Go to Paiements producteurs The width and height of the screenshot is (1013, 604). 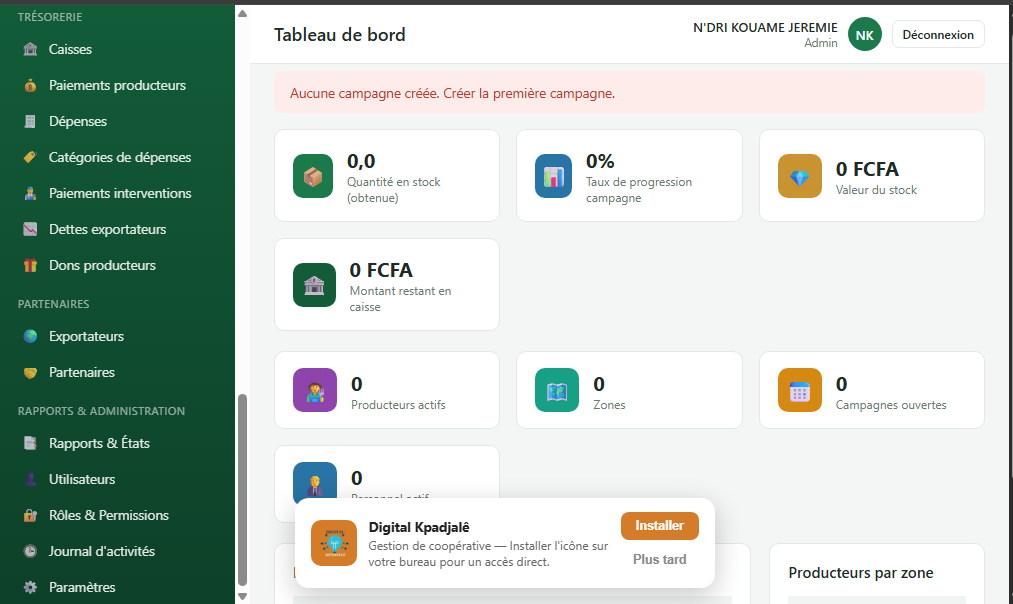118,85
